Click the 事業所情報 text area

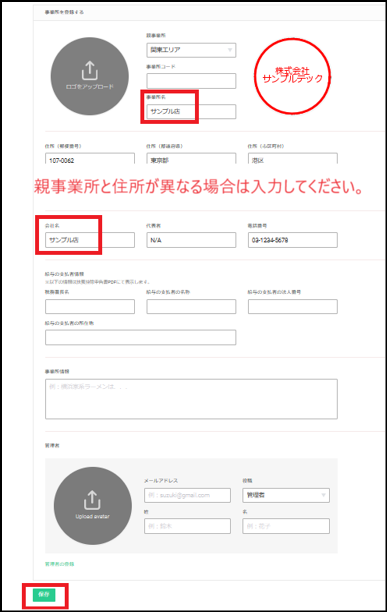(x=191, y=399)
